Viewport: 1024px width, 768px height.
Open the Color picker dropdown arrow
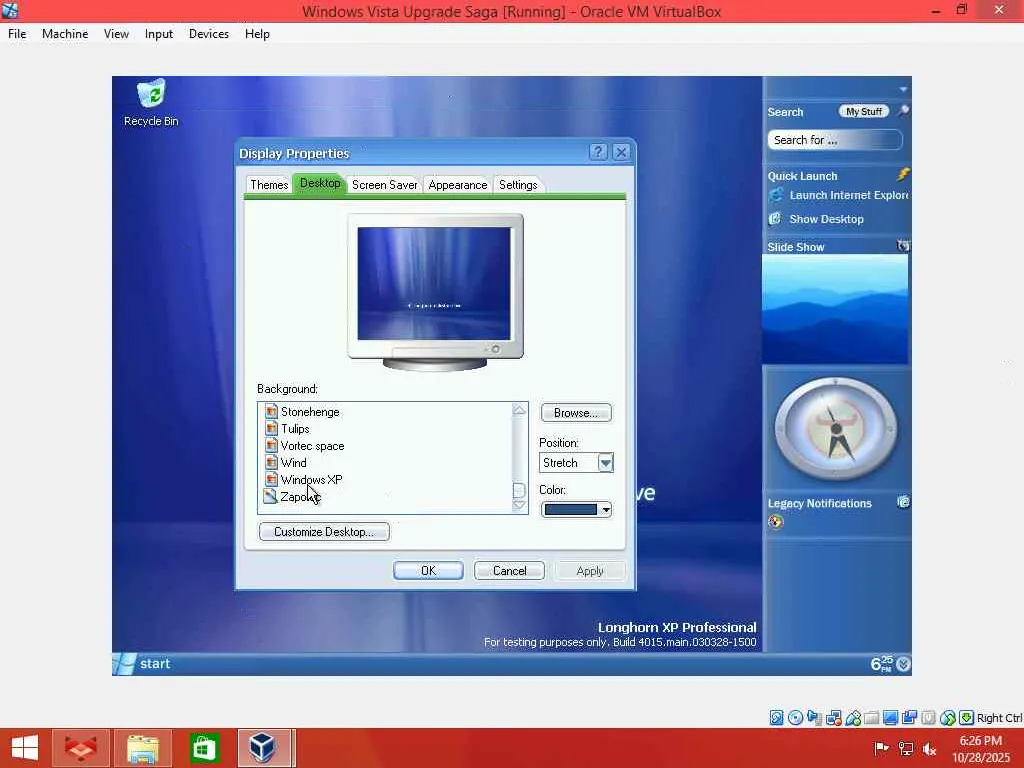[605, 509]
